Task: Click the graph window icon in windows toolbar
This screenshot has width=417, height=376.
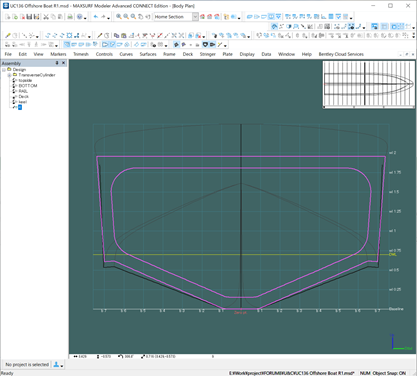Action: pos(324,17)
